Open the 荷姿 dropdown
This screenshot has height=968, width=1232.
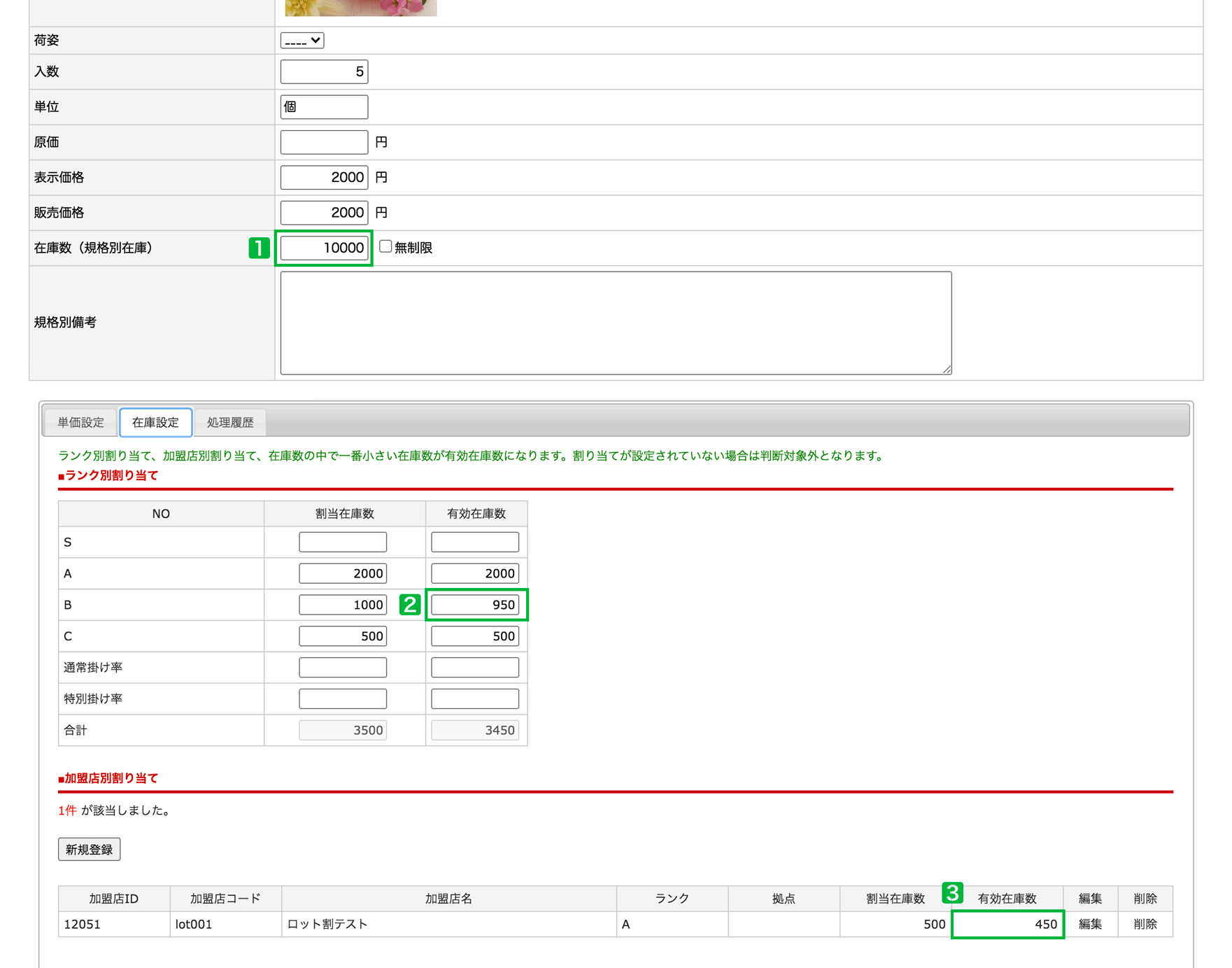coord(302,41)
